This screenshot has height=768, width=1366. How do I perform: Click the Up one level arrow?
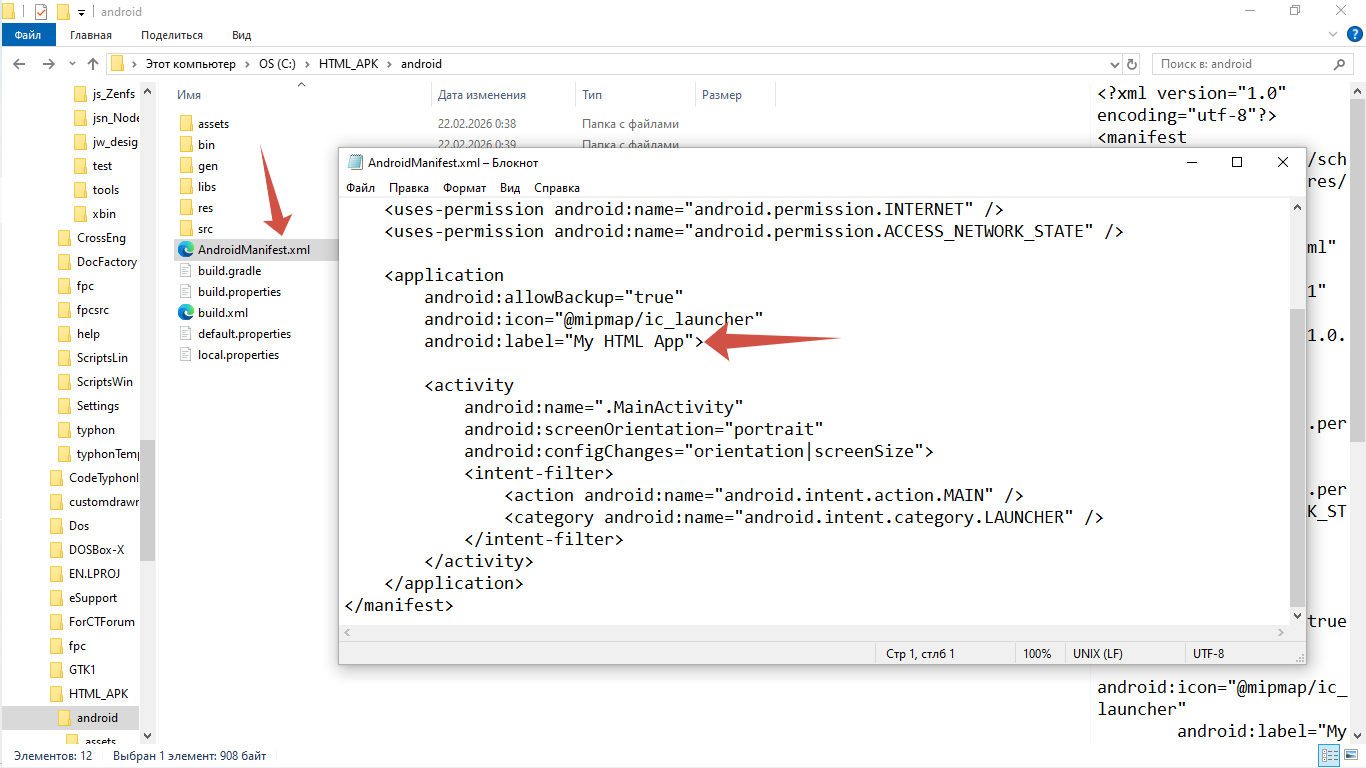pyautogui.click(x=93, y=64)
